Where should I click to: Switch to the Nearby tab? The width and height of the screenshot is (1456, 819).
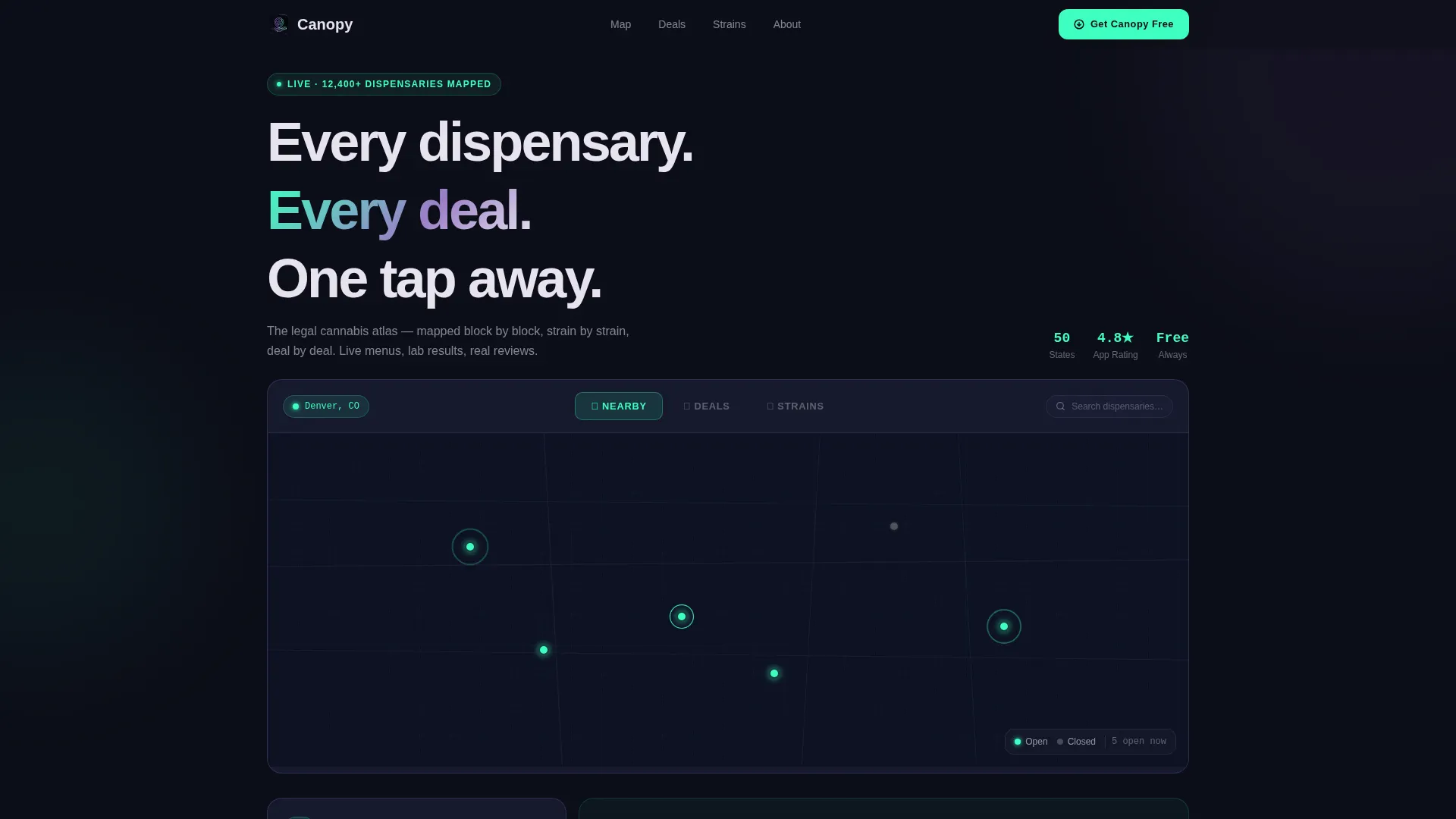pyautogui.click(x=619, y=406)
